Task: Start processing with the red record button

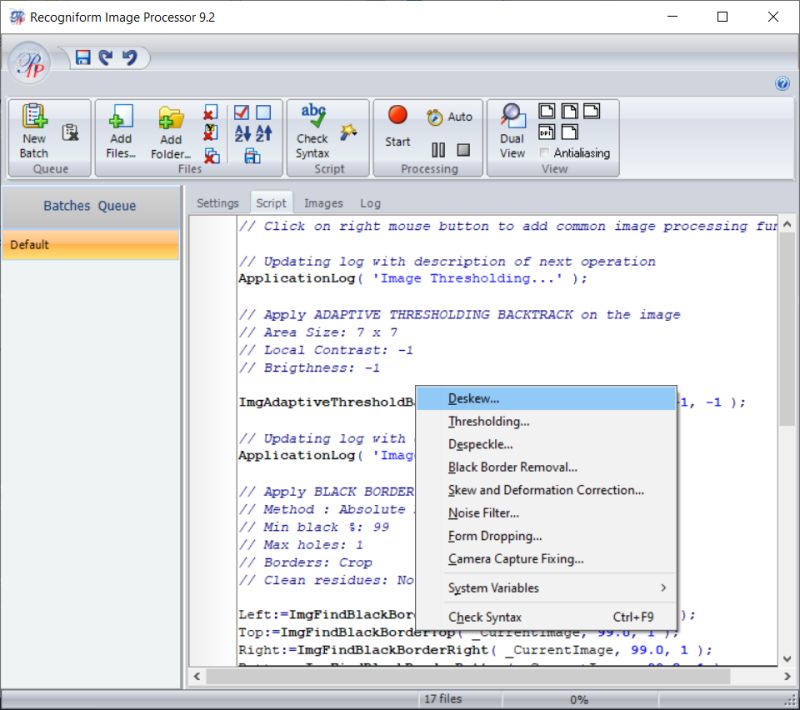Action: click(397, 125)
